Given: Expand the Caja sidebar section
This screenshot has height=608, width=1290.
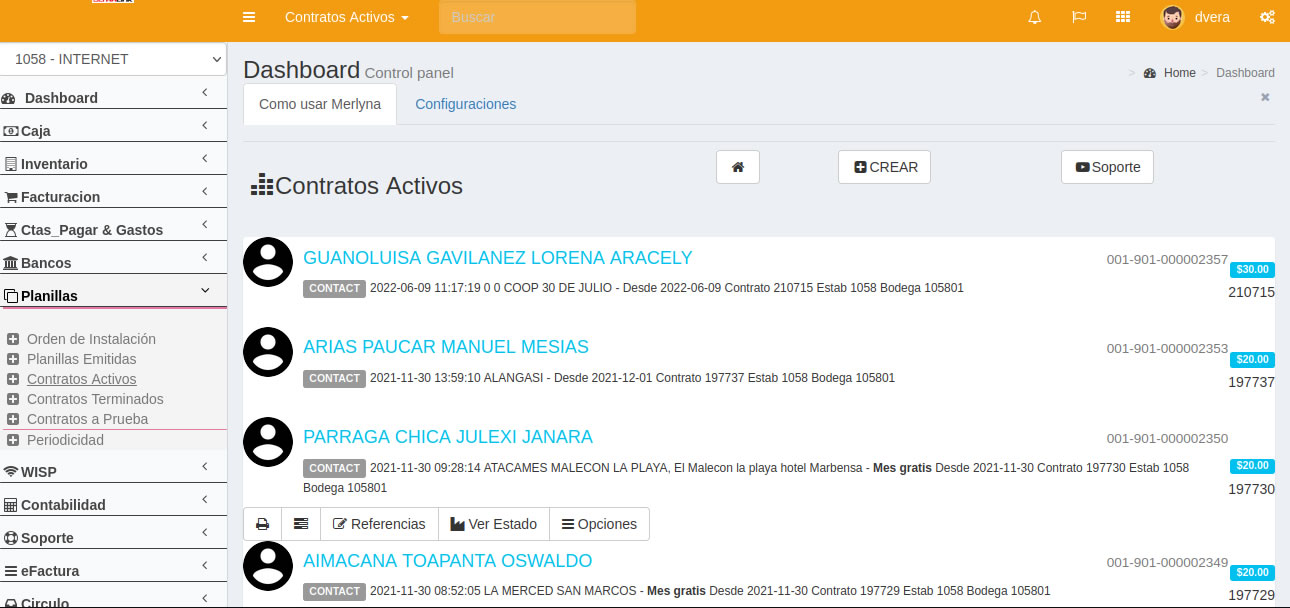Looking at the screenshot, I should click(113, 130).
